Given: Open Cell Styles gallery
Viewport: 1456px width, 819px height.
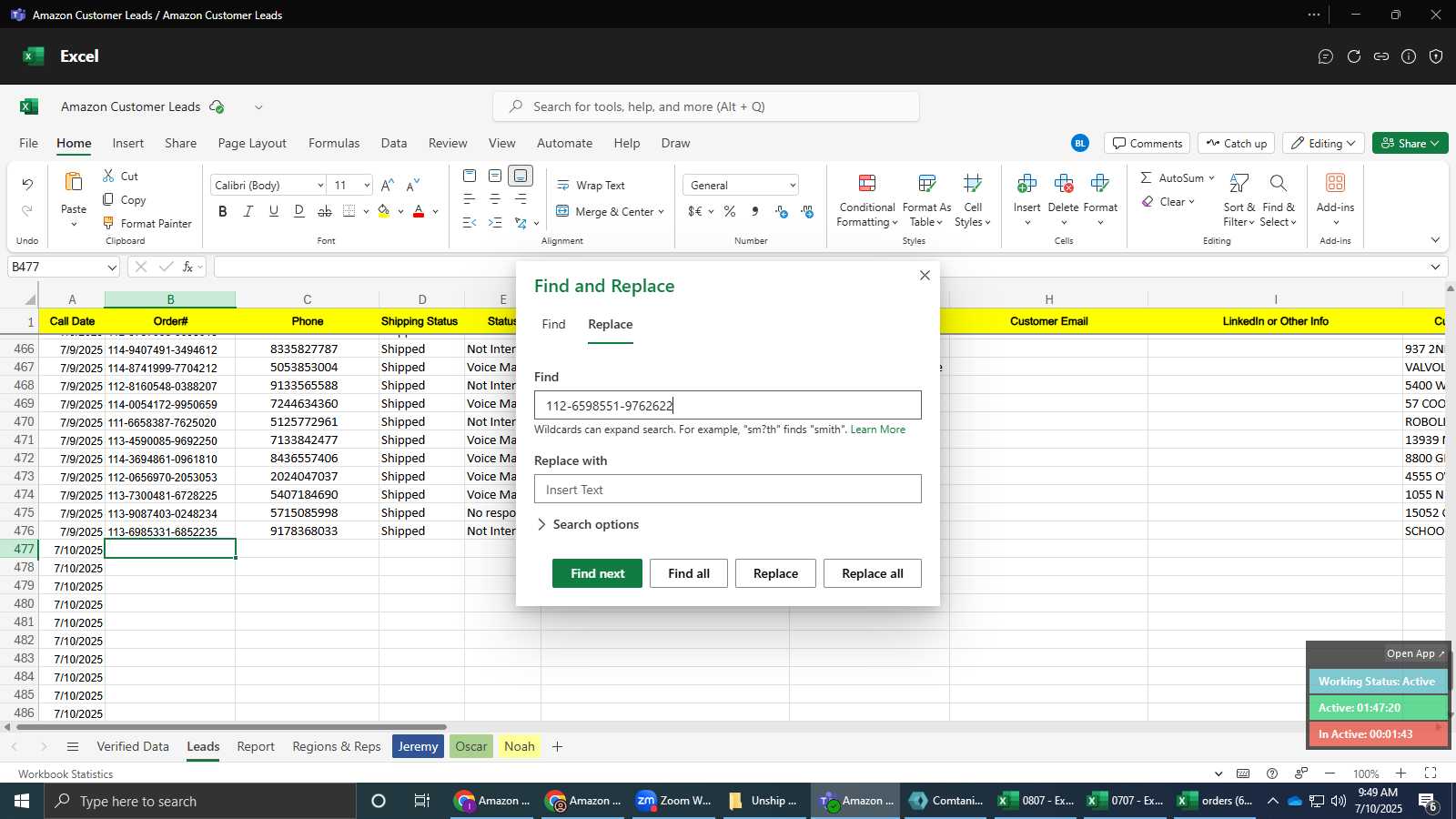Looking at the screenshot, I should pos(973,200).
